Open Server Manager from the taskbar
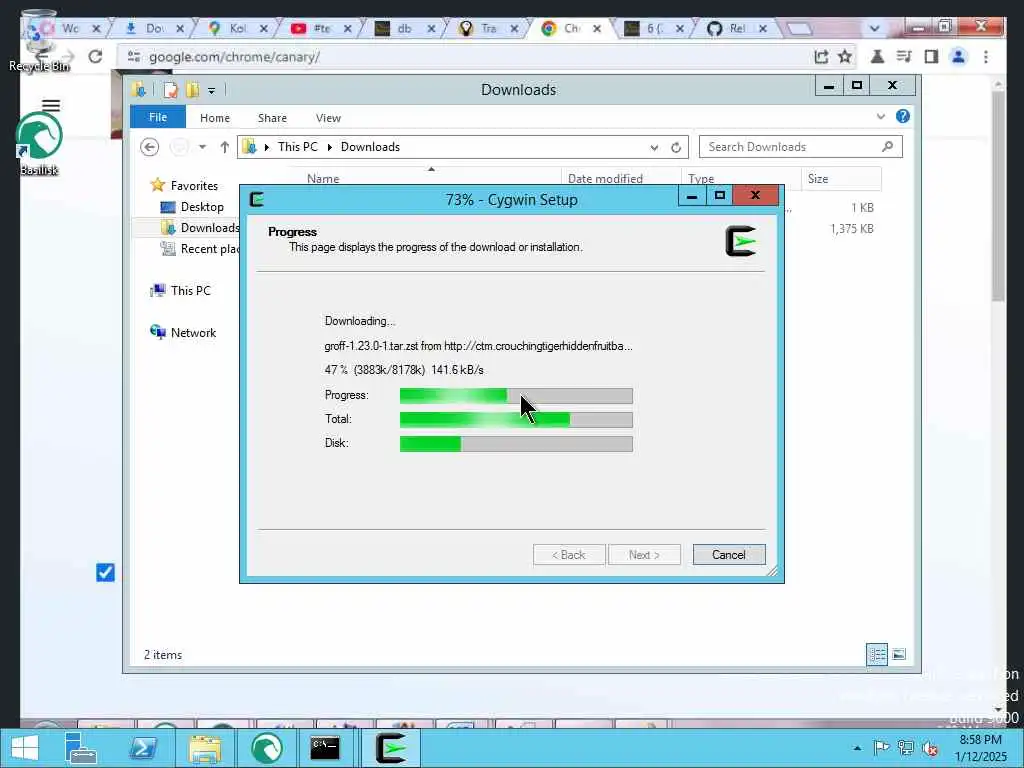Screen dimensions: 1024x768 (x=81, y=748)
